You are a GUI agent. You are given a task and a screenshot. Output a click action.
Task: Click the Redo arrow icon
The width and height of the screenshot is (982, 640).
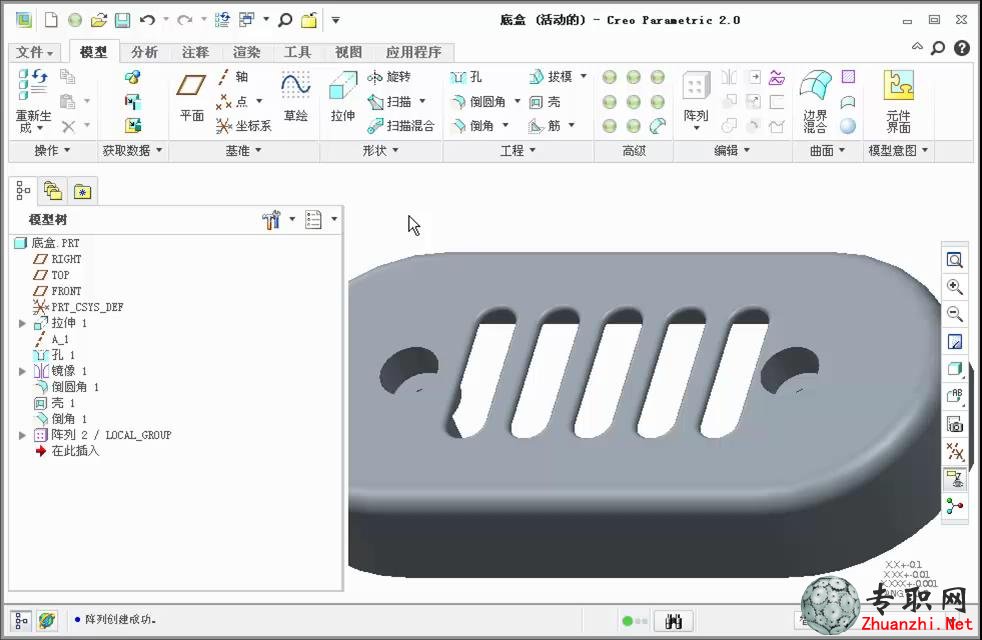point(184,20)
